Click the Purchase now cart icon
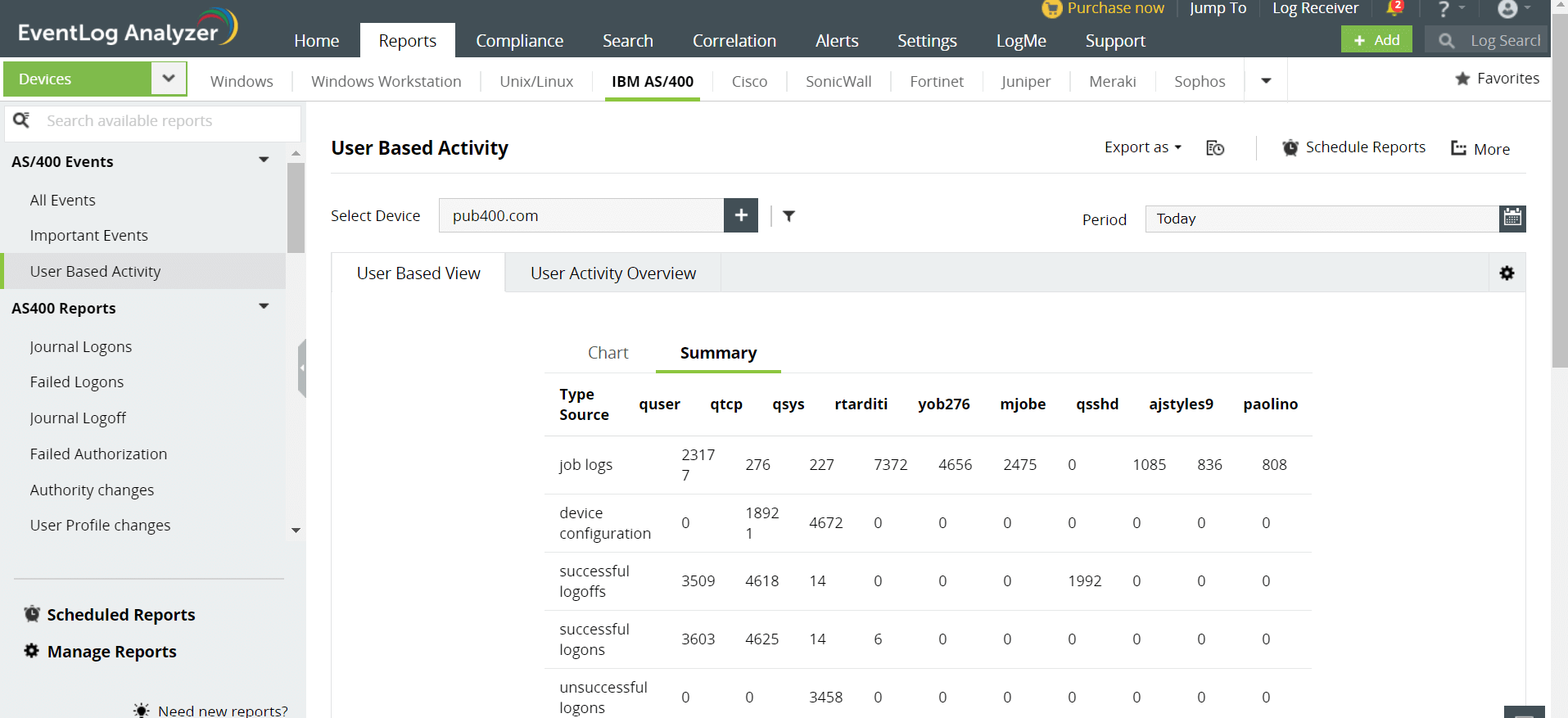 [x=1051, y=8]
